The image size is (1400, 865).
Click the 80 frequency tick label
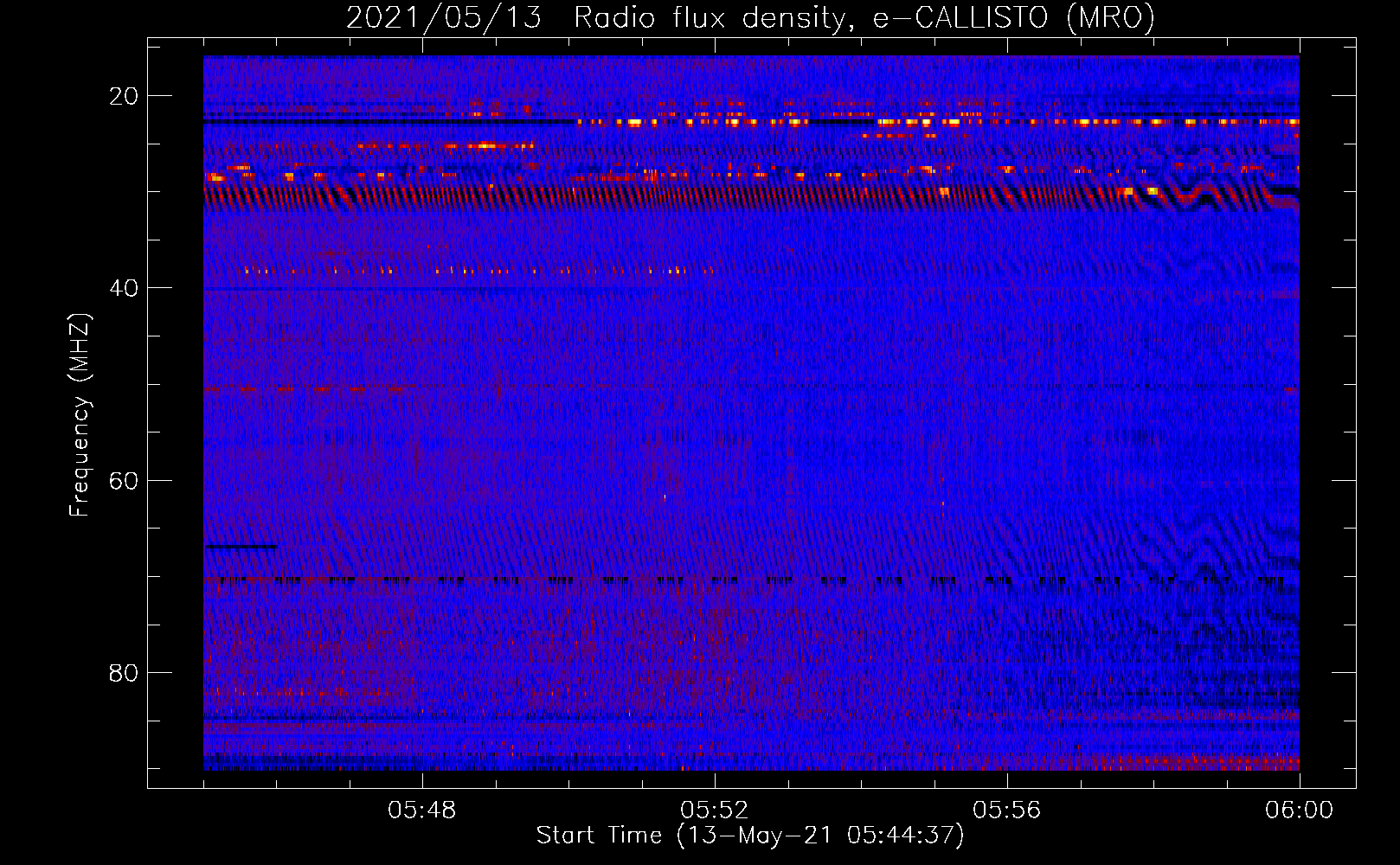(124, 673)
